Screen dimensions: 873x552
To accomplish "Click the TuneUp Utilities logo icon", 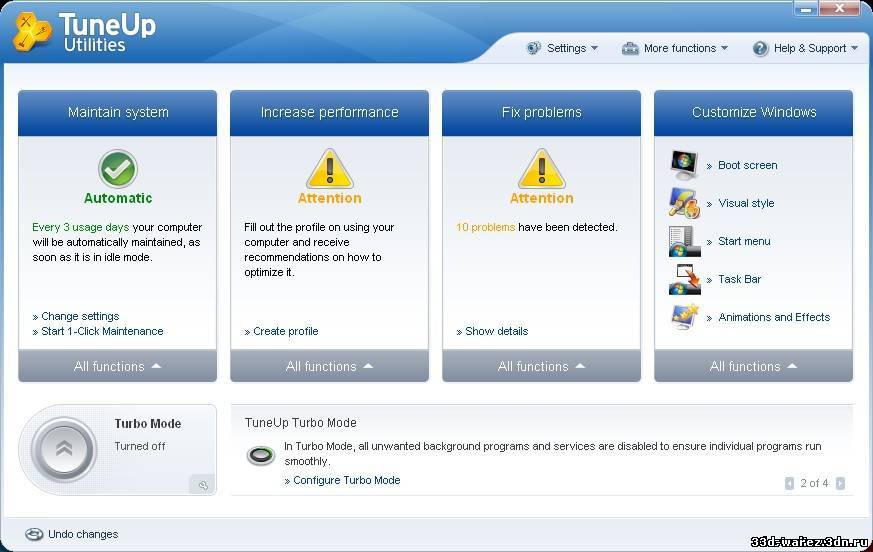I will [32, 32].
